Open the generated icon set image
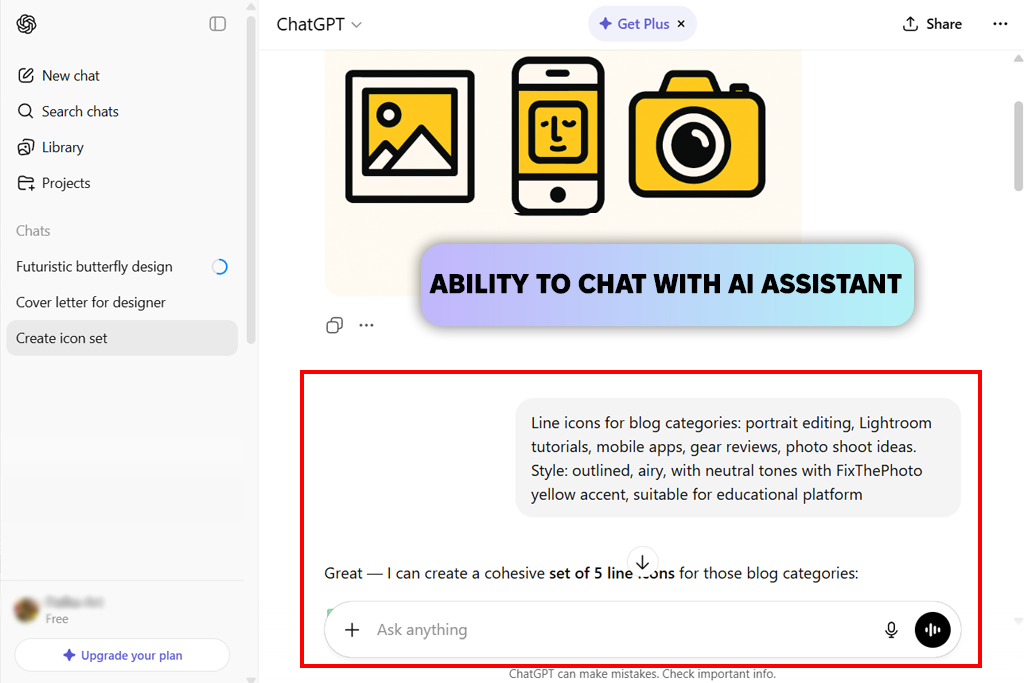 pos(563,173)
